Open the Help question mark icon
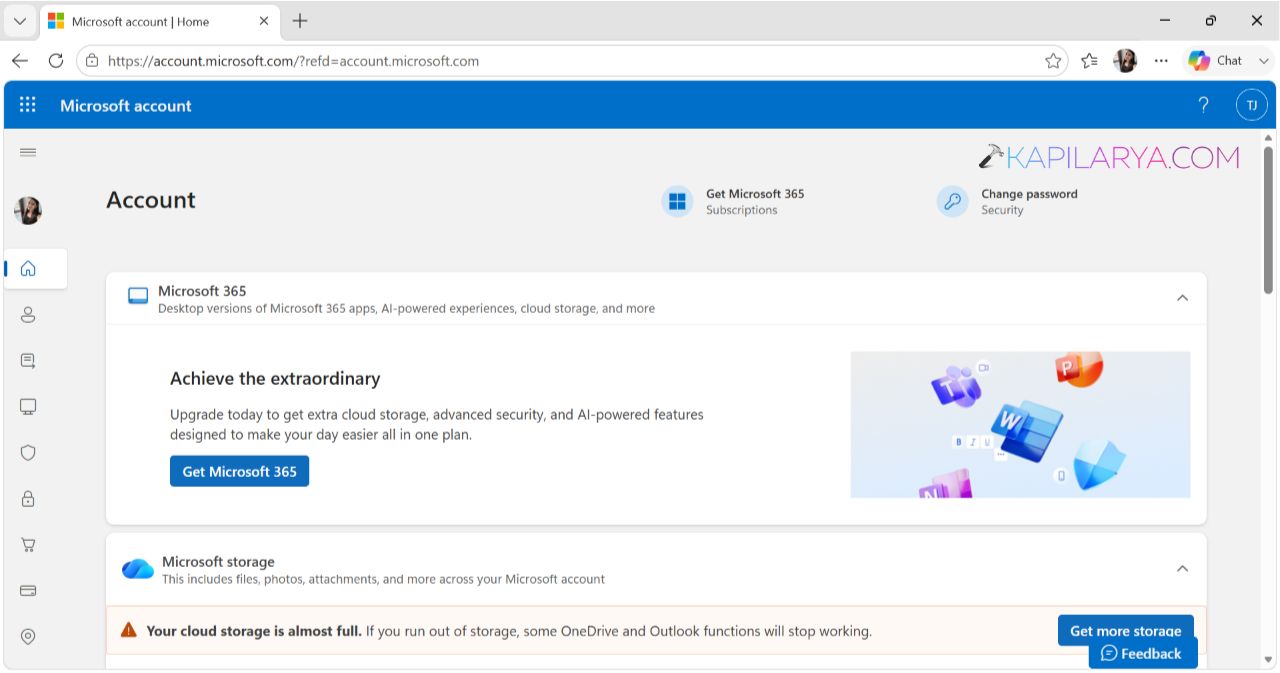The height and width of the screenshot is (673, 1280). [x=1204, y=105]
